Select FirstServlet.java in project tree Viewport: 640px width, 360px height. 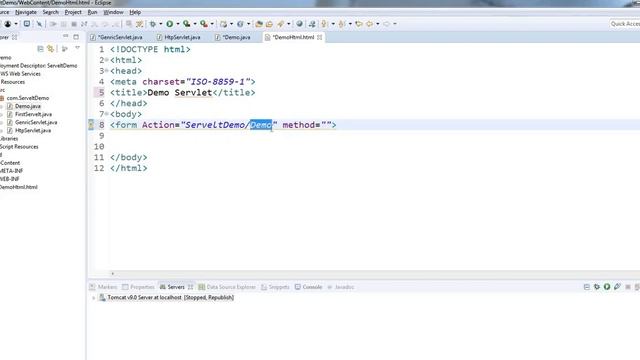[x=33, y=114]
